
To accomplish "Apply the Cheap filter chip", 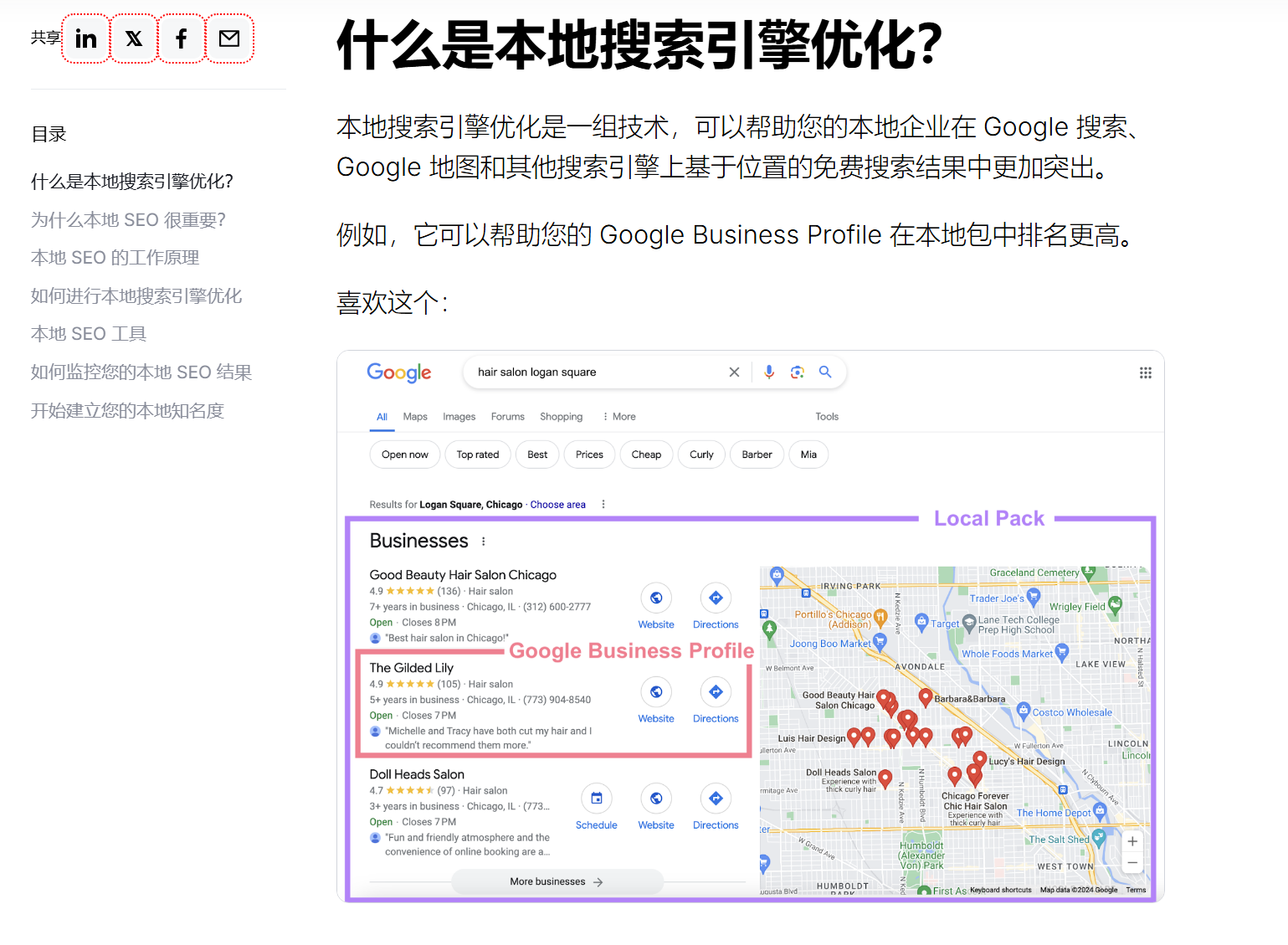I will [x=646, y=455].
